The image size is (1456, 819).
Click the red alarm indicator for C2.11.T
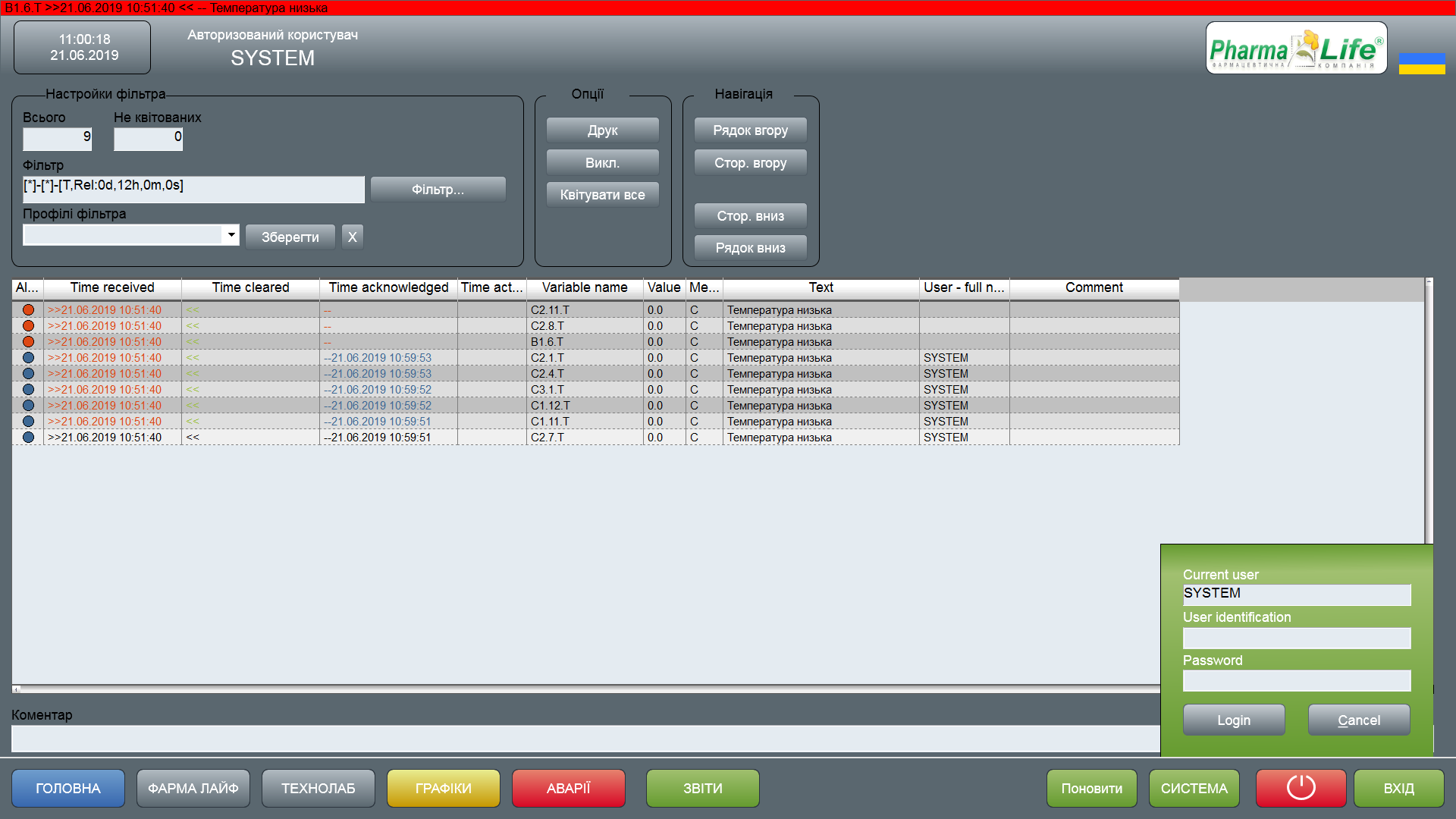(28, 310)
